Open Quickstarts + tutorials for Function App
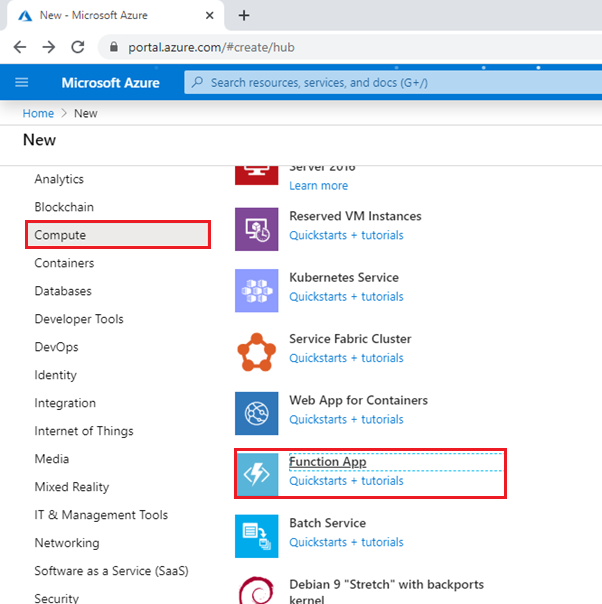The image size is (602, 604). pos(346,481)
